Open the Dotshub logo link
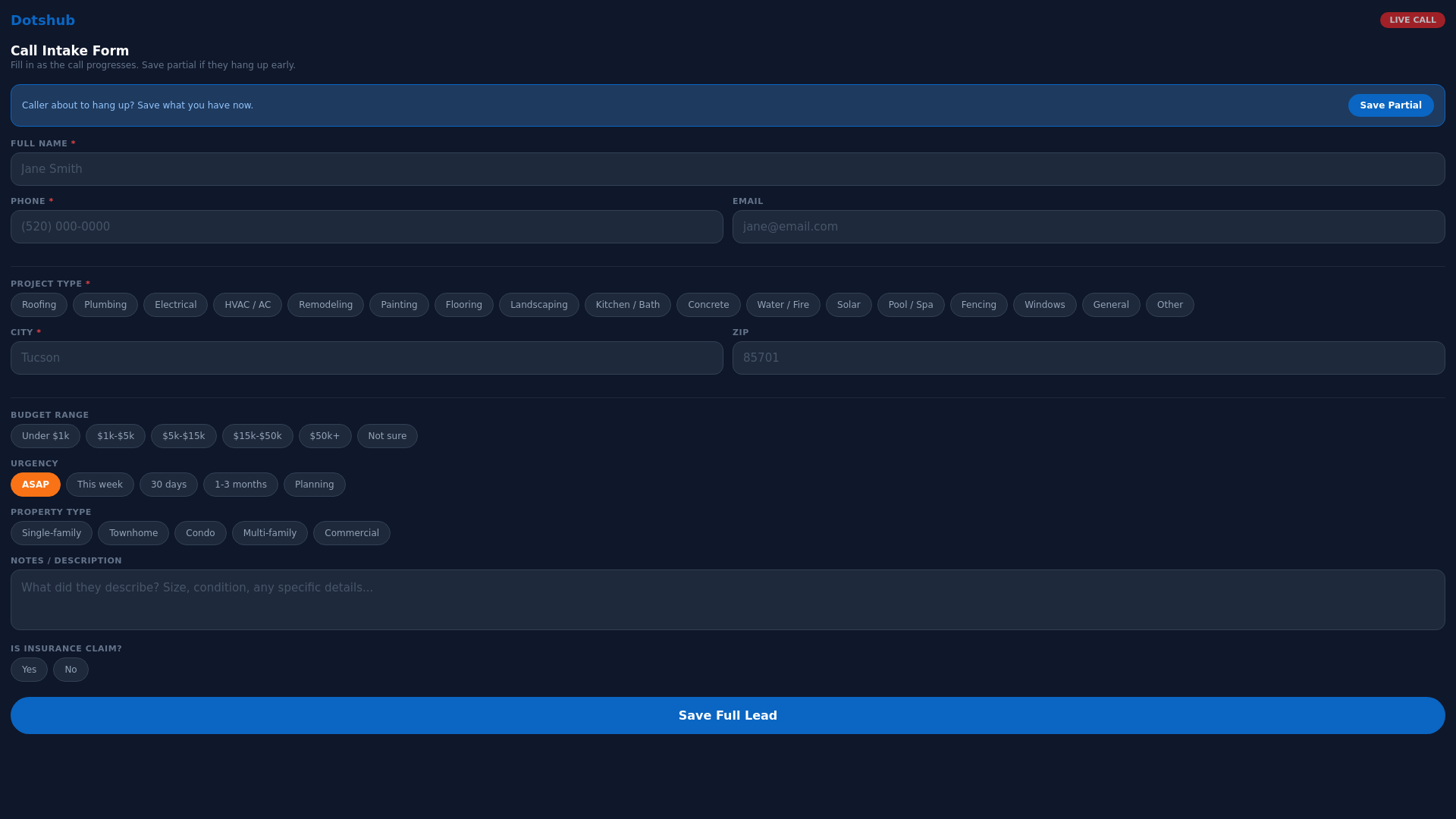1456x819 pixels. [42, 20]
